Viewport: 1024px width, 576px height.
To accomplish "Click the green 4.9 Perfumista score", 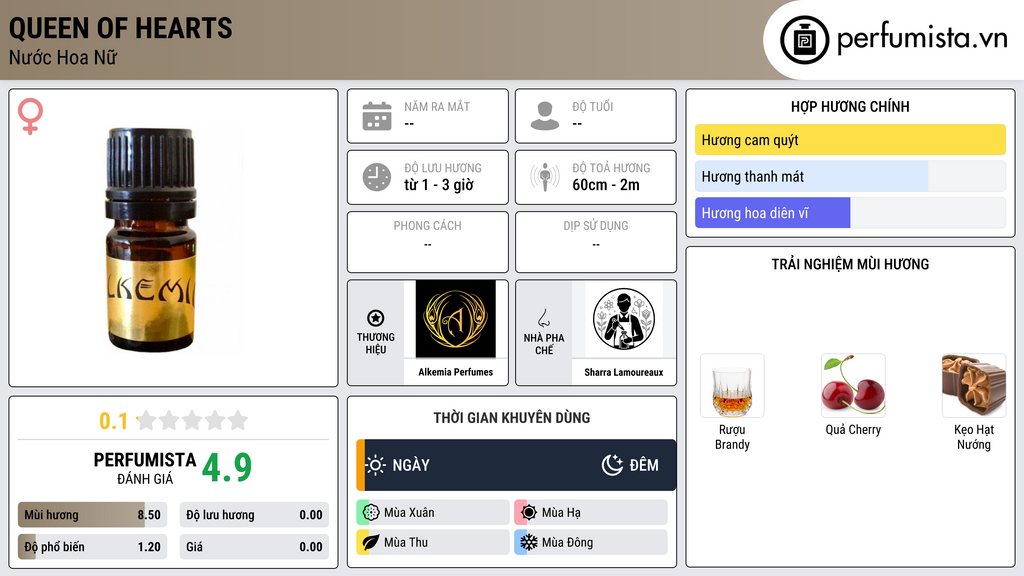I will 227,467.
